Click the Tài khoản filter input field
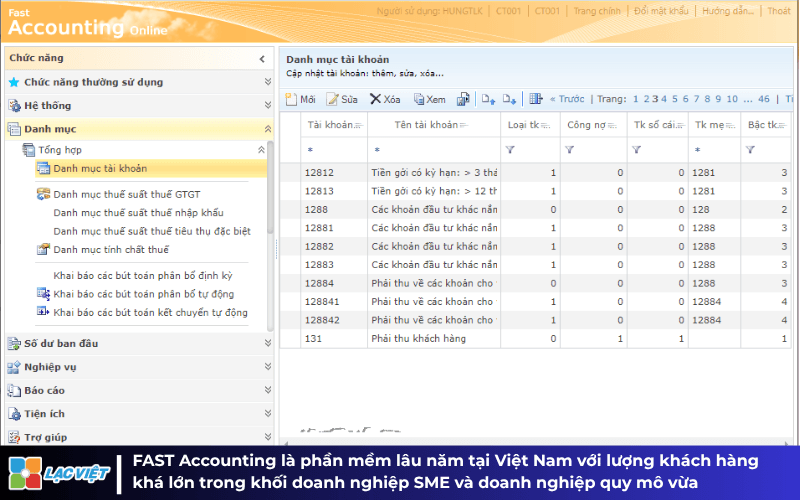 [x=334, y=150]
